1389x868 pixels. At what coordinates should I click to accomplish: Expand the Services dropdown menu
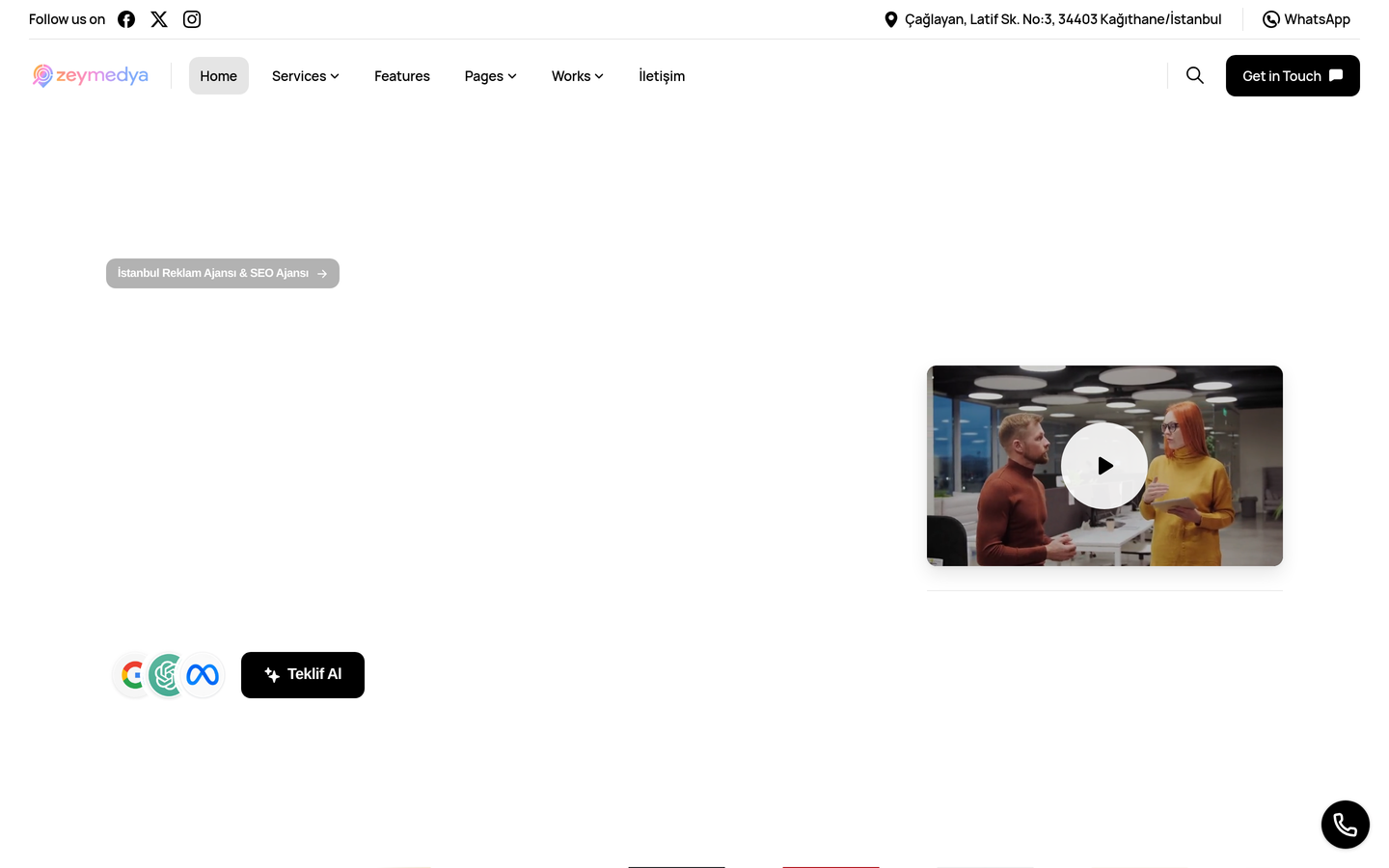[305, 76]
